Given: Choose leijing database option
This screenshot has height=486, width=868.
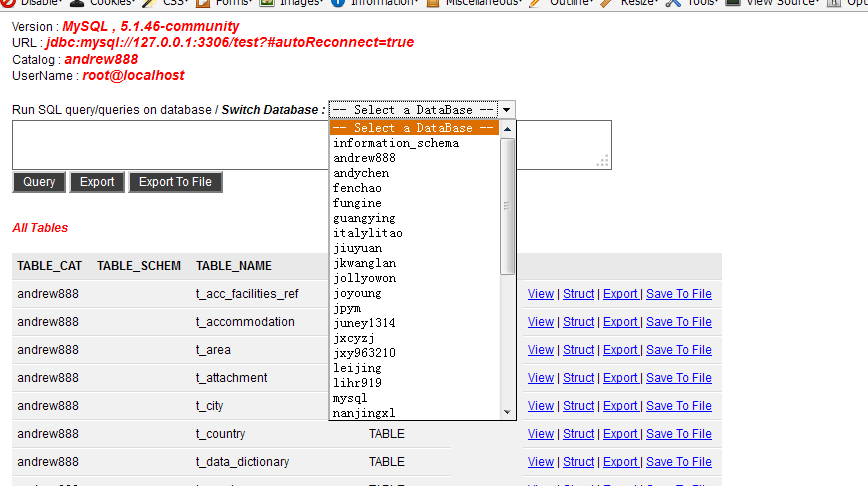Looking at the screenshot, I should (x=414, y=368).
